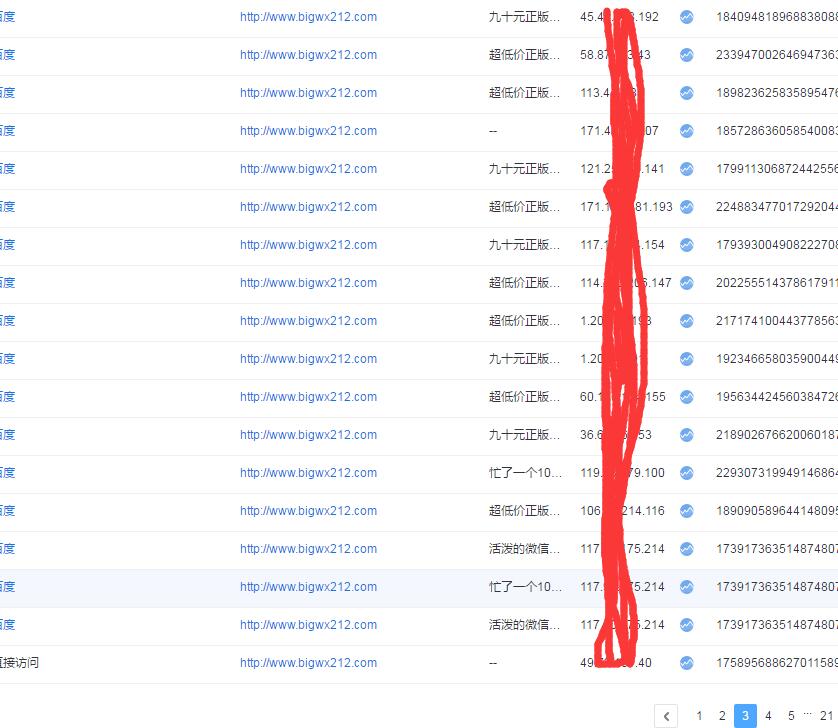Open bigwx212.com link in row ID 18572863605…
The width and height of the screenshot is (838, 728).
pyautogui.click(x=308, y=131)
